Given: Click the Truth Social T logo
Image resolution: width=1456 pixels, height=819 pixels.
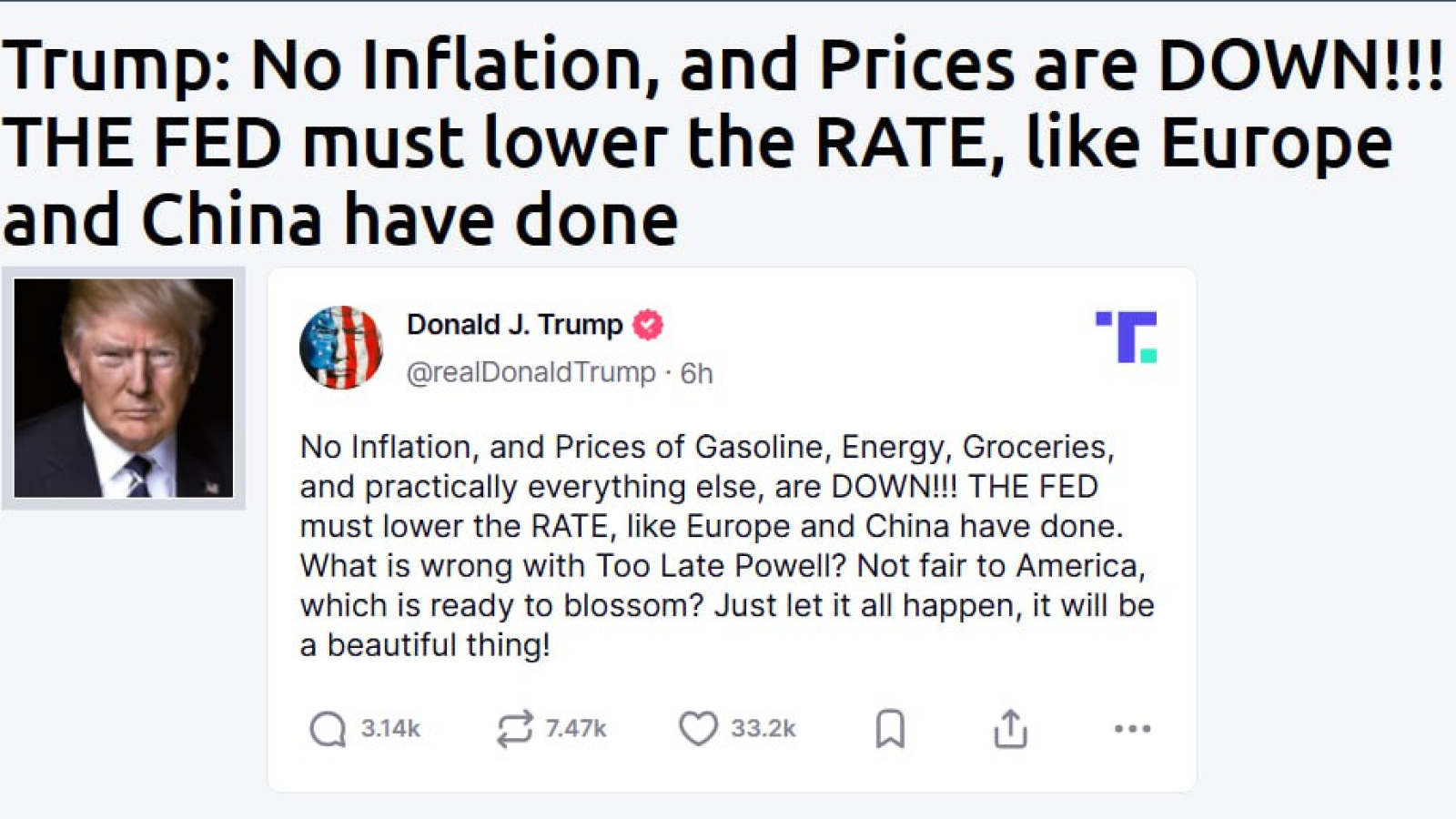Looking at the screenshot, I should click(x=1127, y=337).
